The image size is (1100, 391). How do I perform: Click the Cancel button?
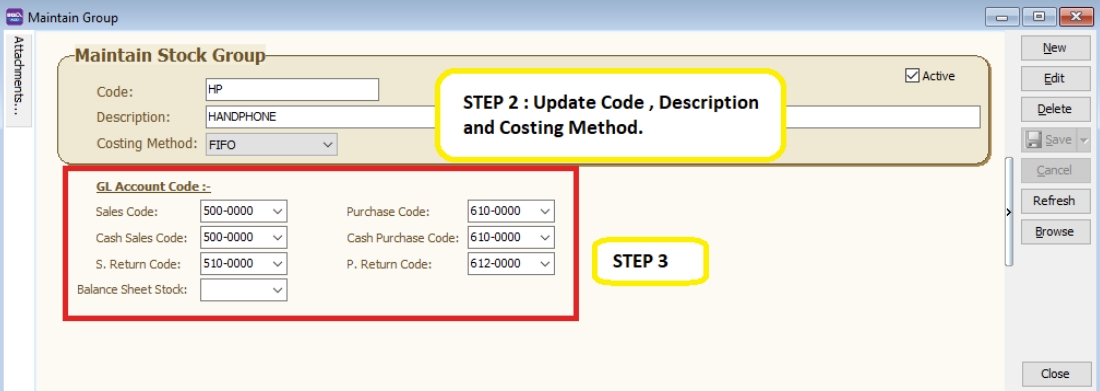(1054, 171)
